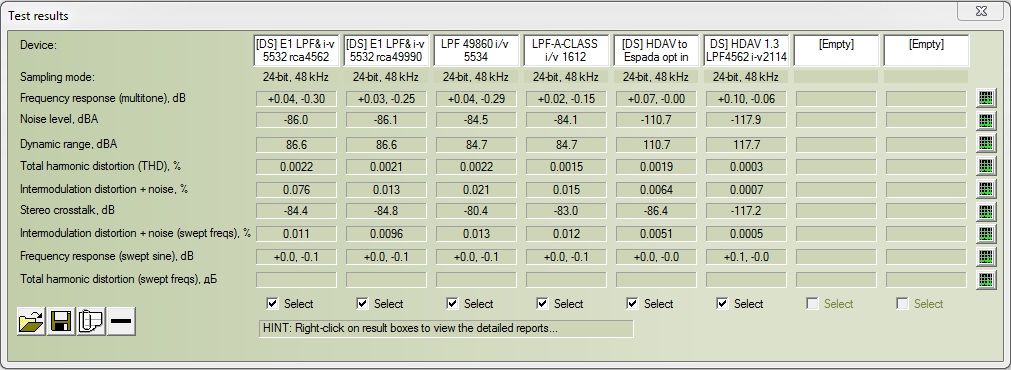Click THD result box showing 0.0003
Screen dimensions: 1011x370
pyautogui.click(x=746, y=166)
